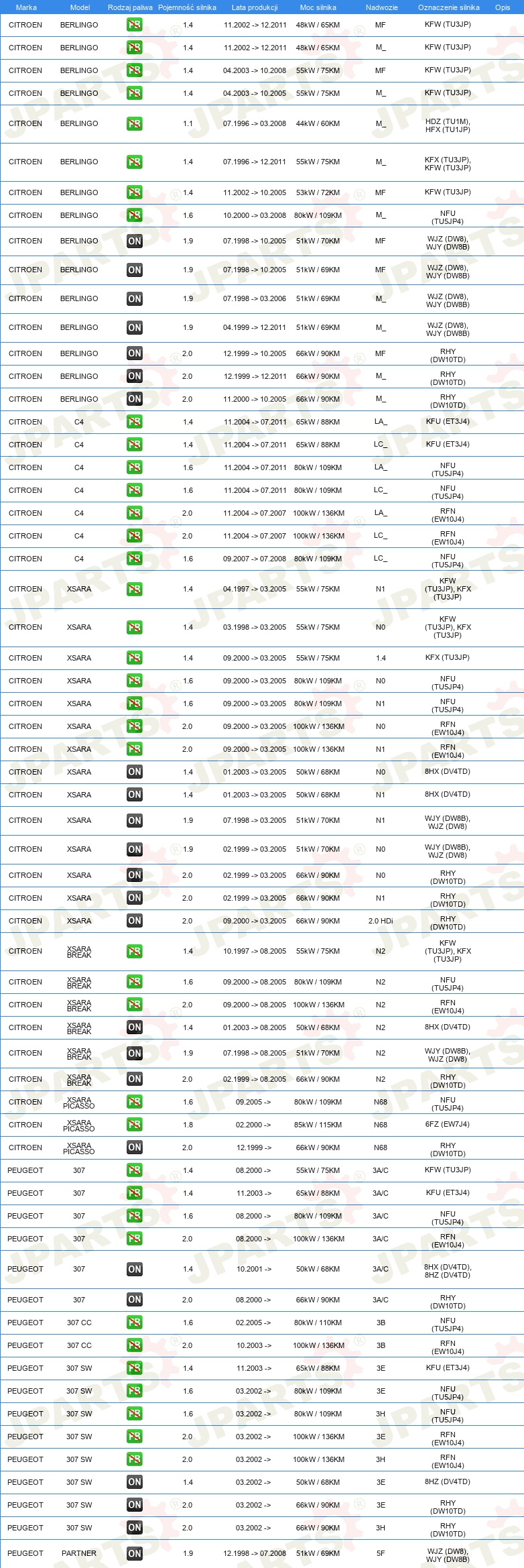This screenshot has width=524, height=1568.
Task: Select PB fuel icon in Berlingo 1.6 row
Action: pos(134,215)
